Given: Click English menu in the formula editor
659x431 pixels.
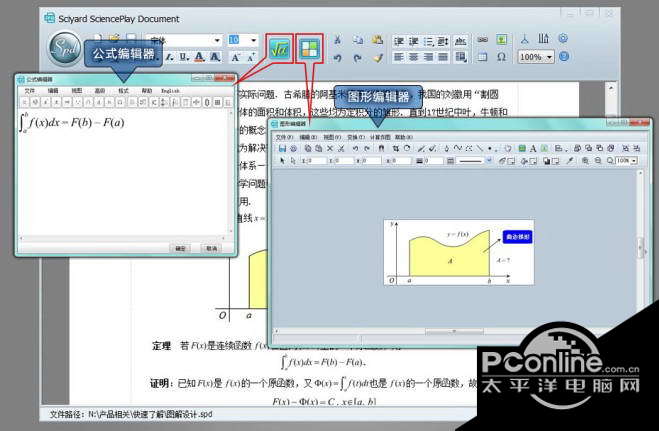Looking at the screenshot, I should [170, 91].
